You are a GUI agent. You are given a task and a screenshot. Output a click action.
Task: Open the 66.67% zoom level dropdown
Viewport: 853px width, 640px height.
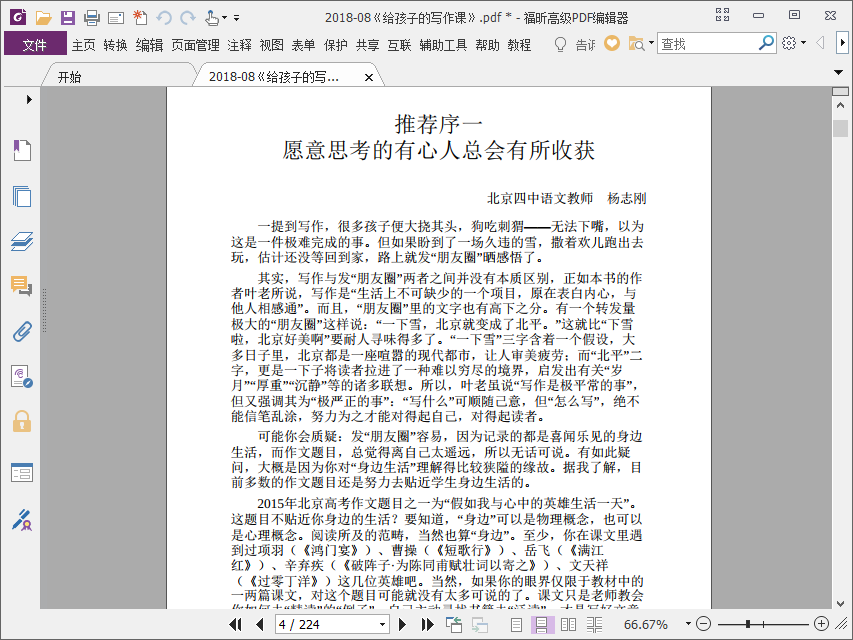[x=688, y=624]
